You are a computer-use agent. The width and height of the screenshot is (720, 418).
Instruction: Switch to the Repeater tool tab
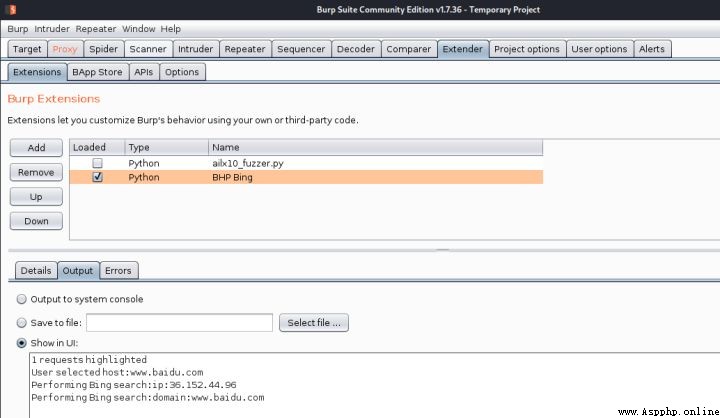click(245, 49)
